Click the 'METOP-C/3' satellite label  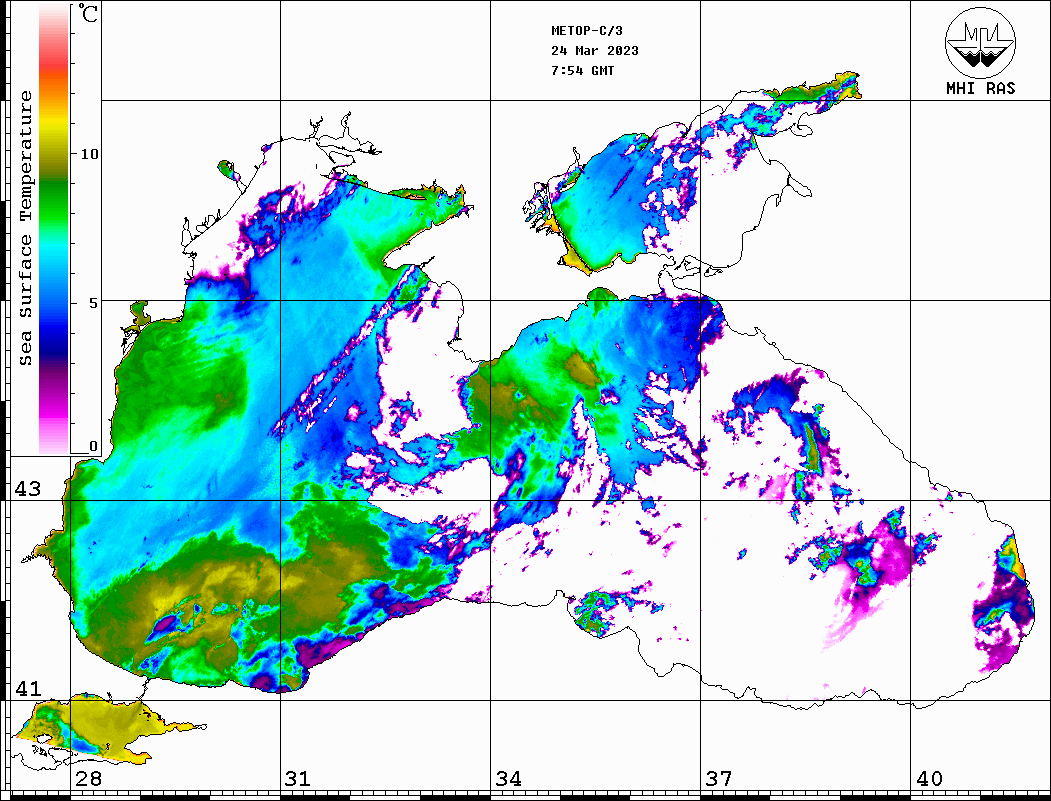[x=587, y=31]
